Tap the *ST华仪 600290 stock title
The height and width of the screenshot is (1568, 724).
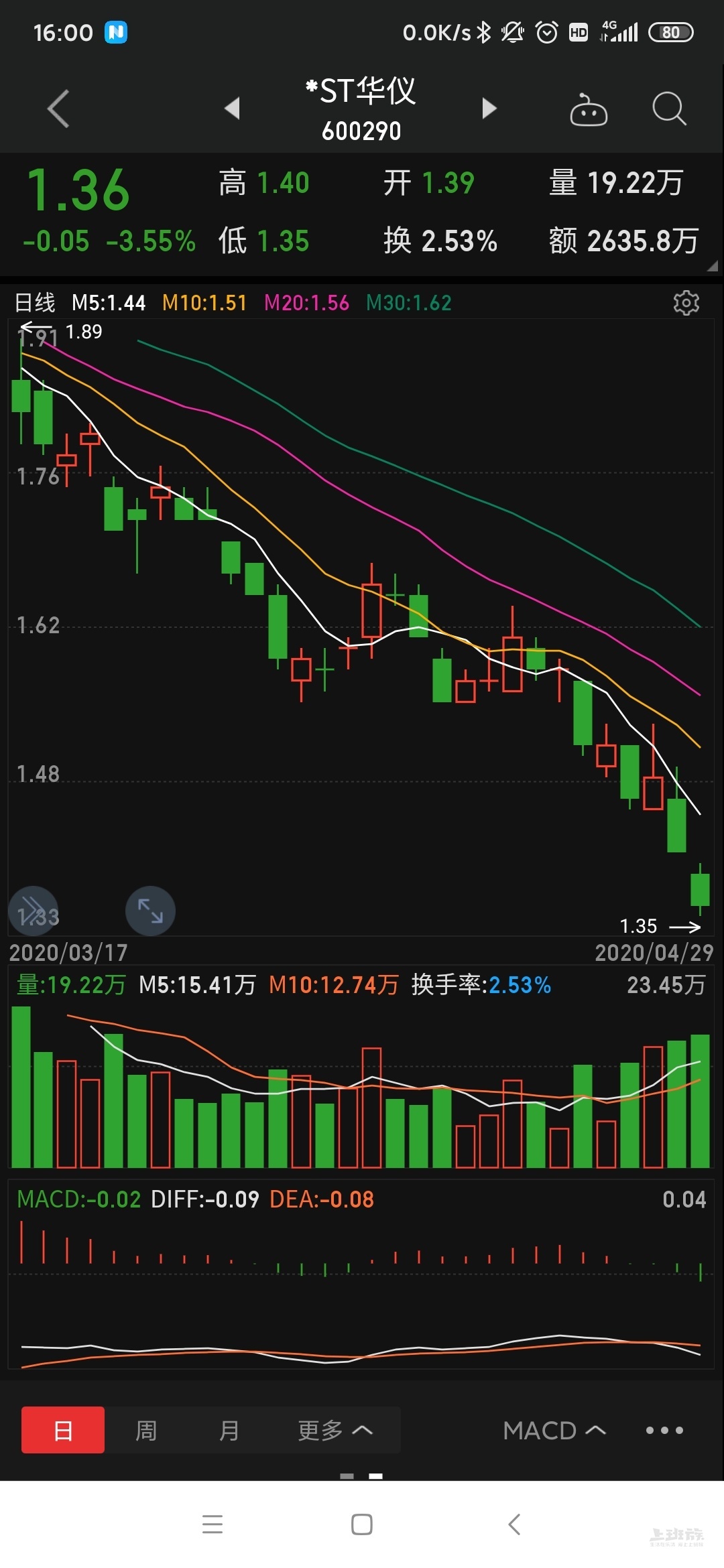(x=361, y=109)
